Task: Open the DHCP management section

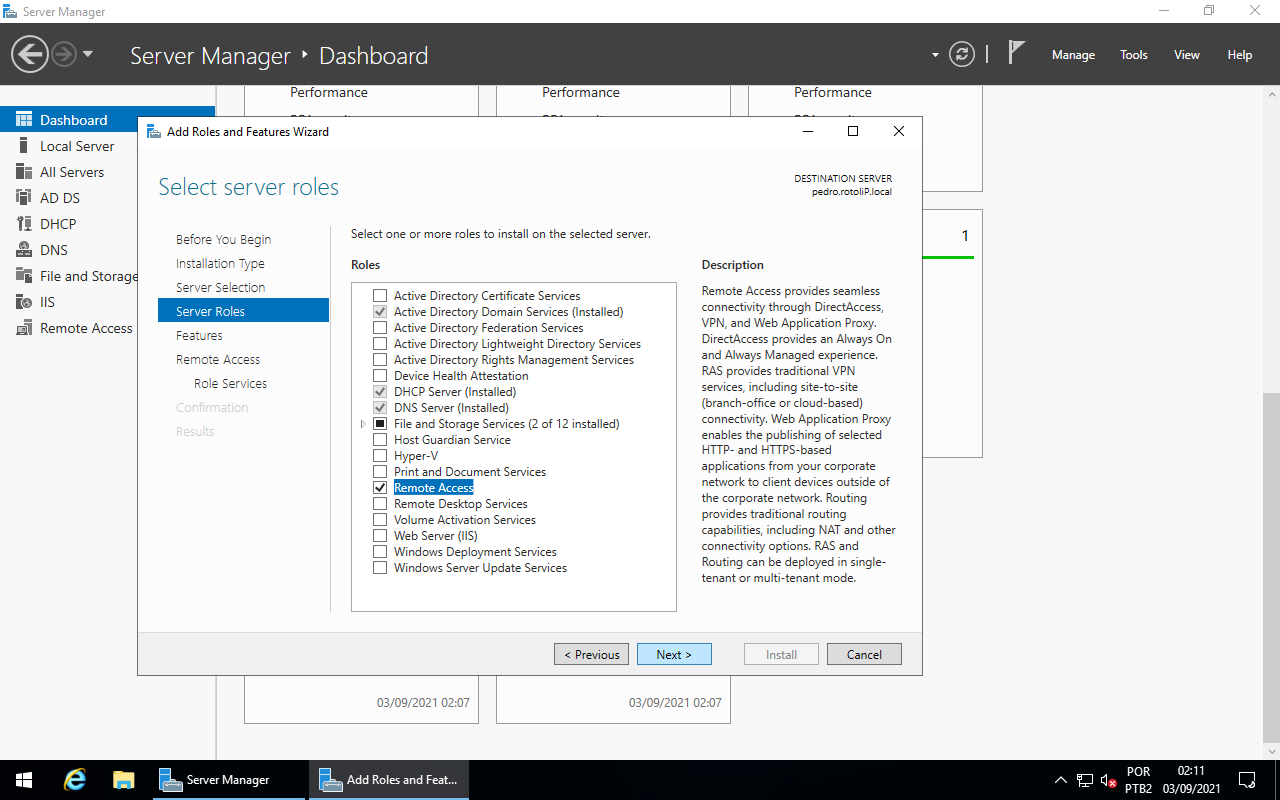Action: [60, 223]
